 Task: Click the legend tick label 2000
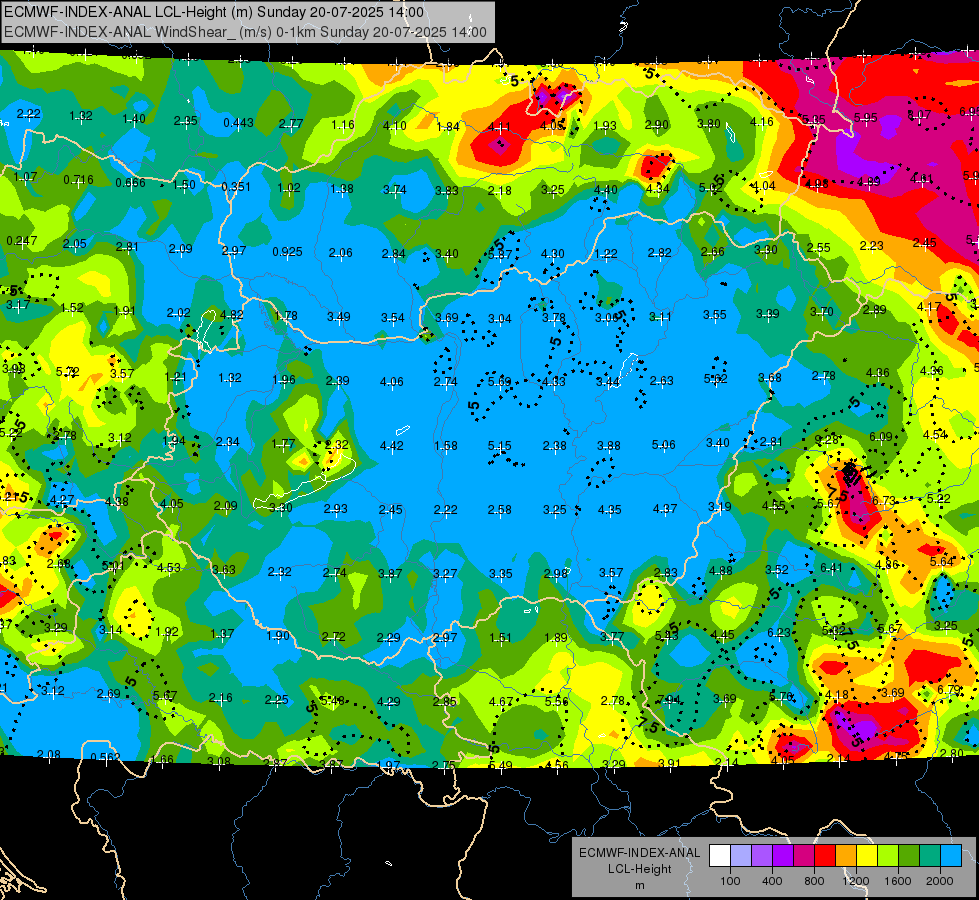(940, 881)
